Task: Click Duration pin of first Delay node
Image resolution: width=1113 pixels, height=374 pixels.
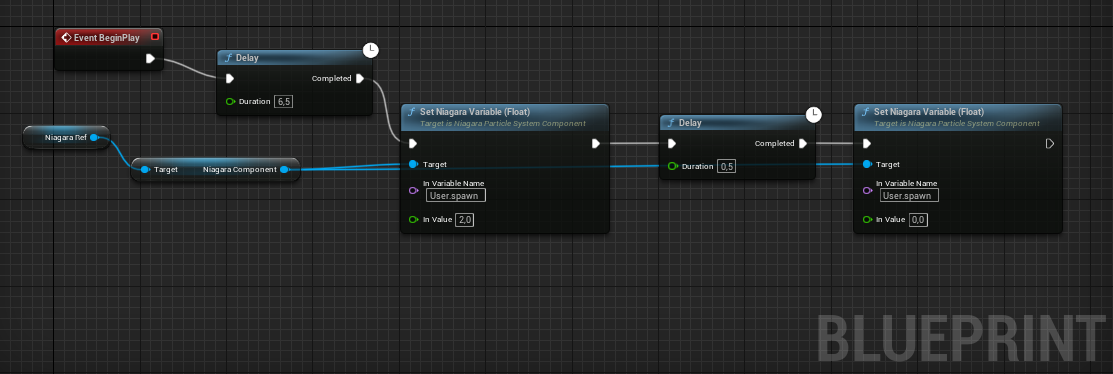Action: point(231,101)
